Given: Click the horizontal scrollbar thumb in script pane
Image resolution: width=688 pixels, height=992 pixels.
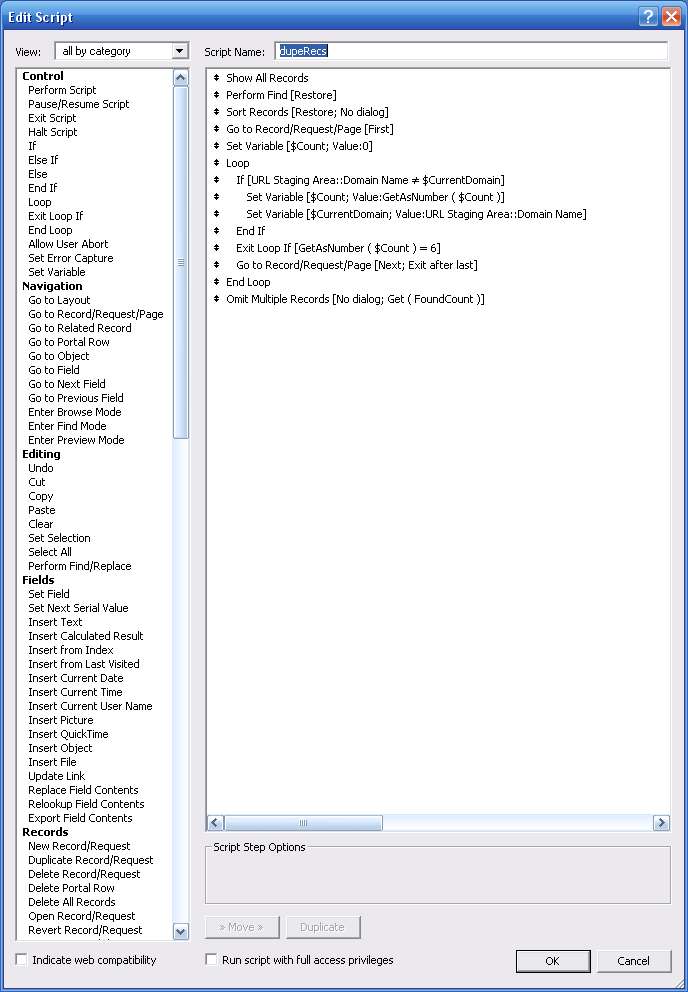Looking at the screenshot, I should click(x=303, y=822).
